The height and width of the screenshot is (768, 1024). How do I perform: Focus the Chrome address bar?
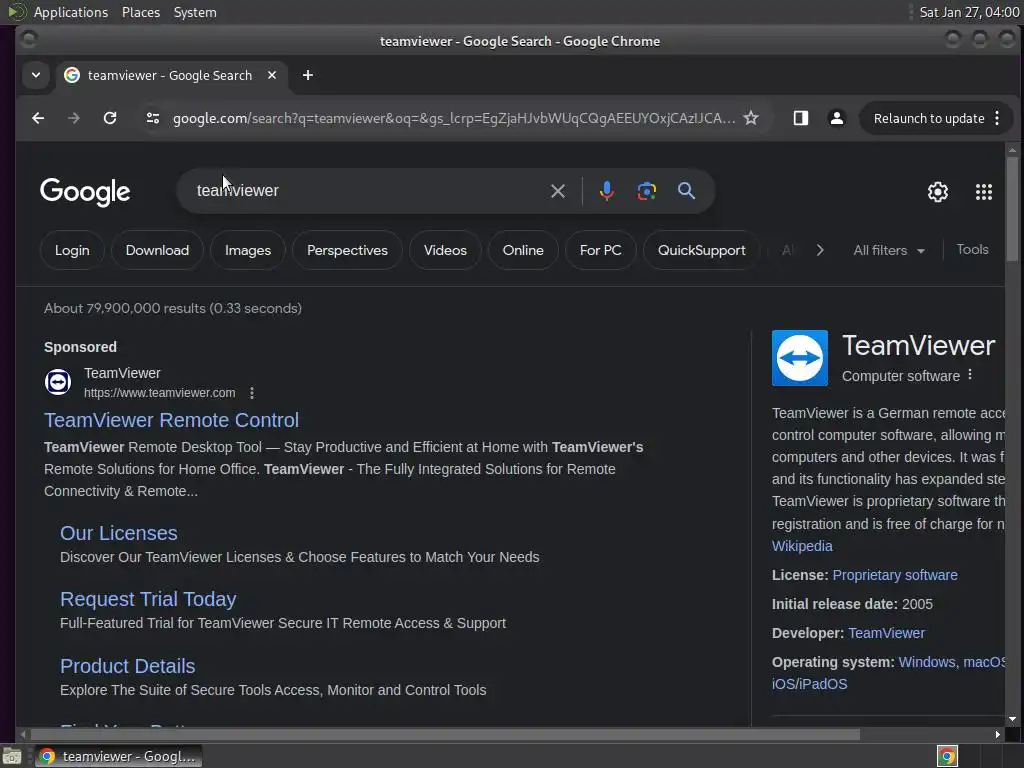pyautogui.click(x=453, y=118)
